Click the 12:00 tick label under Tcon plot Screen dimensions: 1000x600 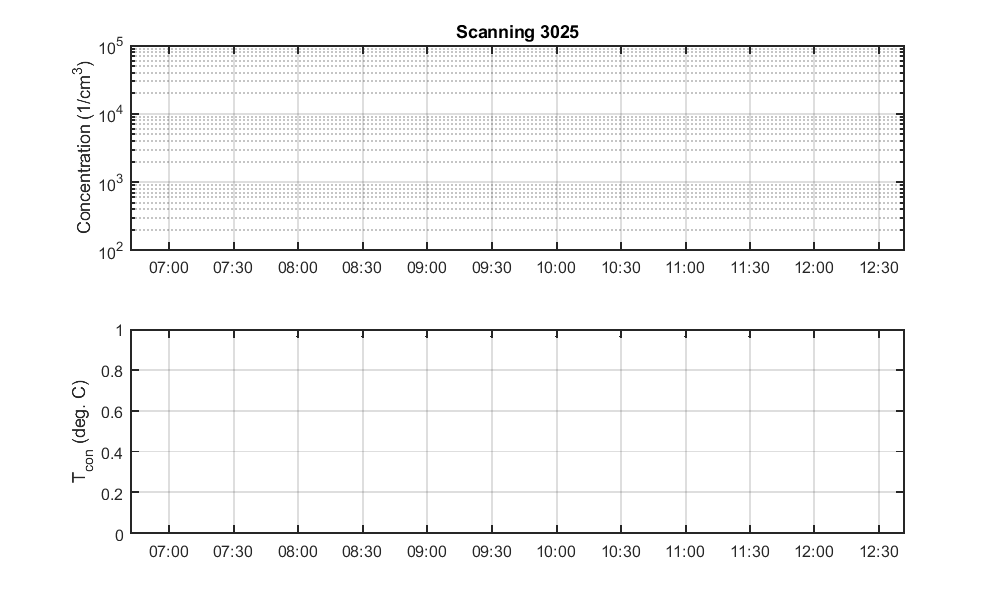[x=814, y=552]
